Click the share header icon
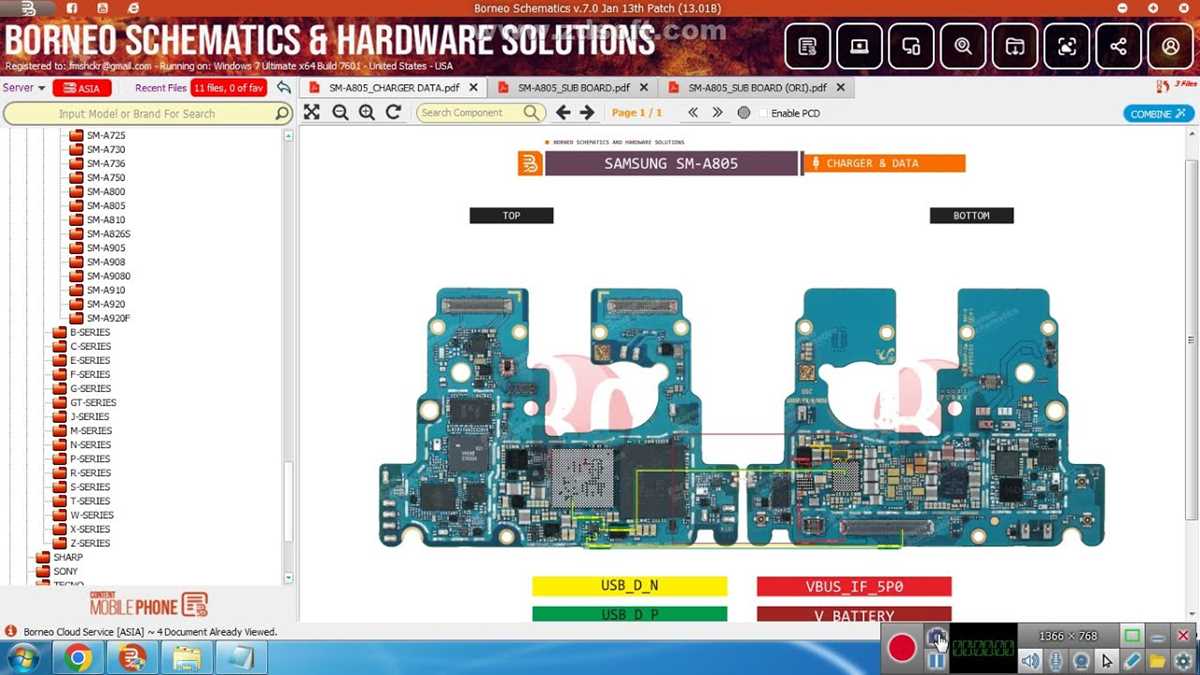Screen dimensions: 1200x675 pos(1119,46)
